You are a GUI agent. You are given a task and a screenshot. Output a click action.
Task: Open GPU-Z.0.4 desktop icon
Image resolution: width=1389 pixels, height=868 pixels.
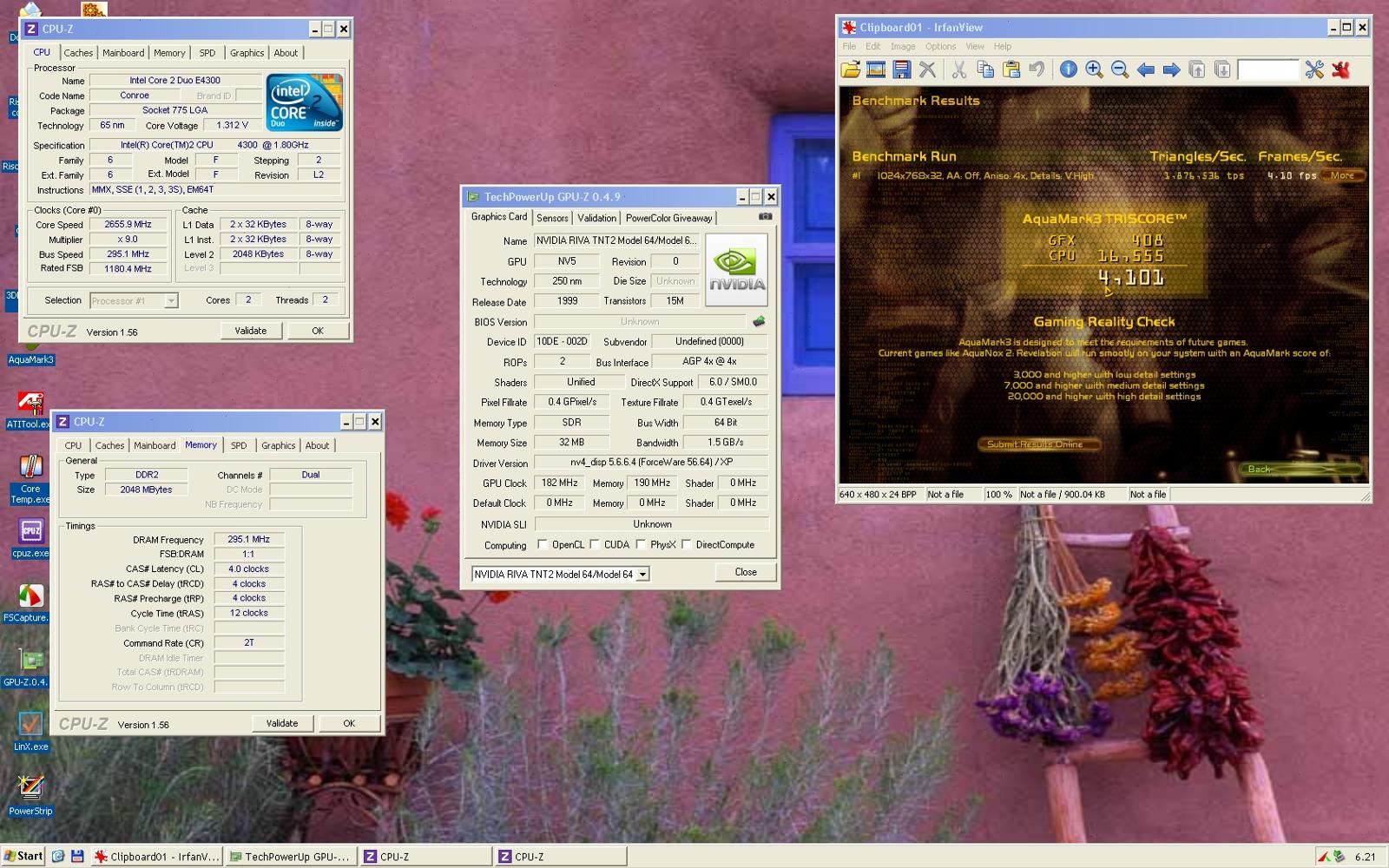[30, 667]
